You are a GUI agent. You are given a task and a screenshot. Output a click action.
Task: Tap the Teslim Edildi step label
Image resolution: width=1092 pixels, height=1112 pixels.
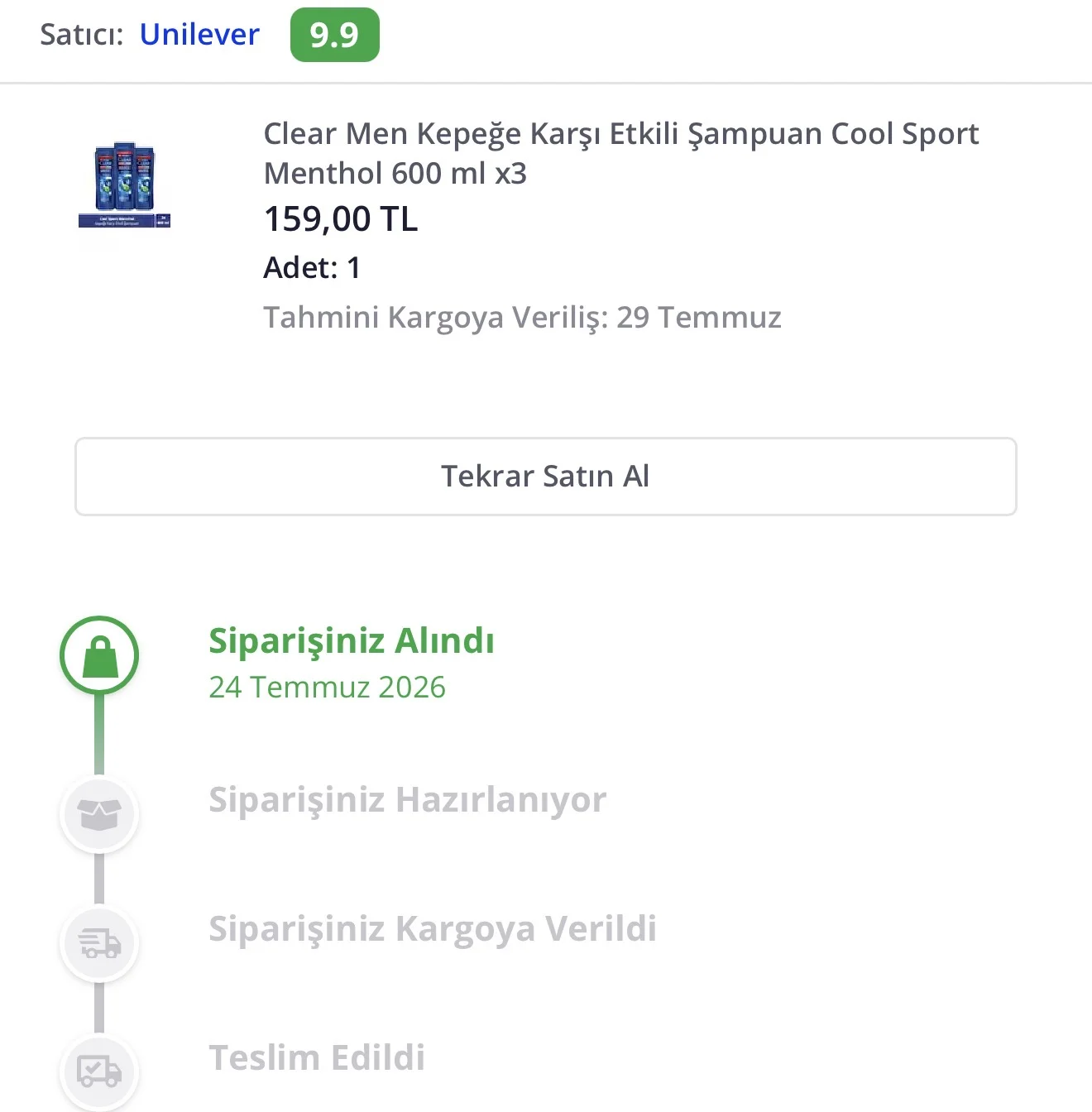[317, 1057]
